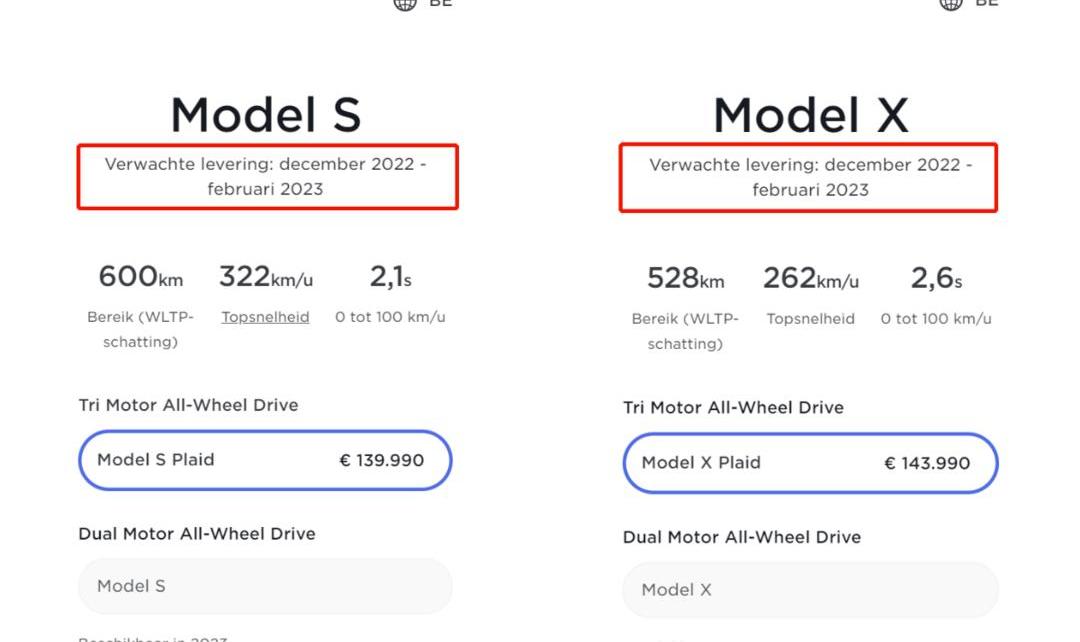Click the Model S heading
This screenshot has height=642, width=1080.
pyautogui.click(x=265, y=115)
